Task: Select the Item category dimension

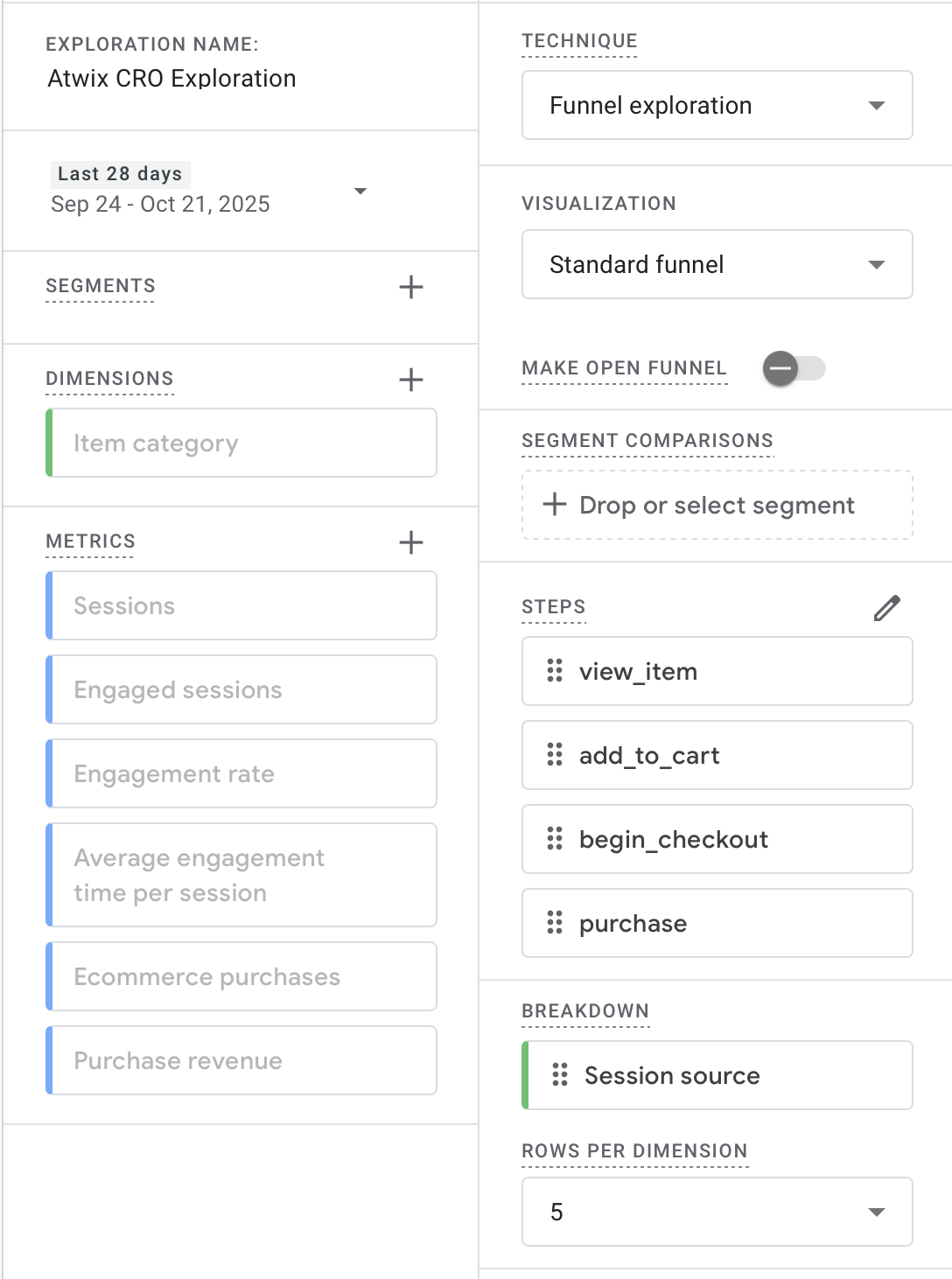Action: click(241, 444)
